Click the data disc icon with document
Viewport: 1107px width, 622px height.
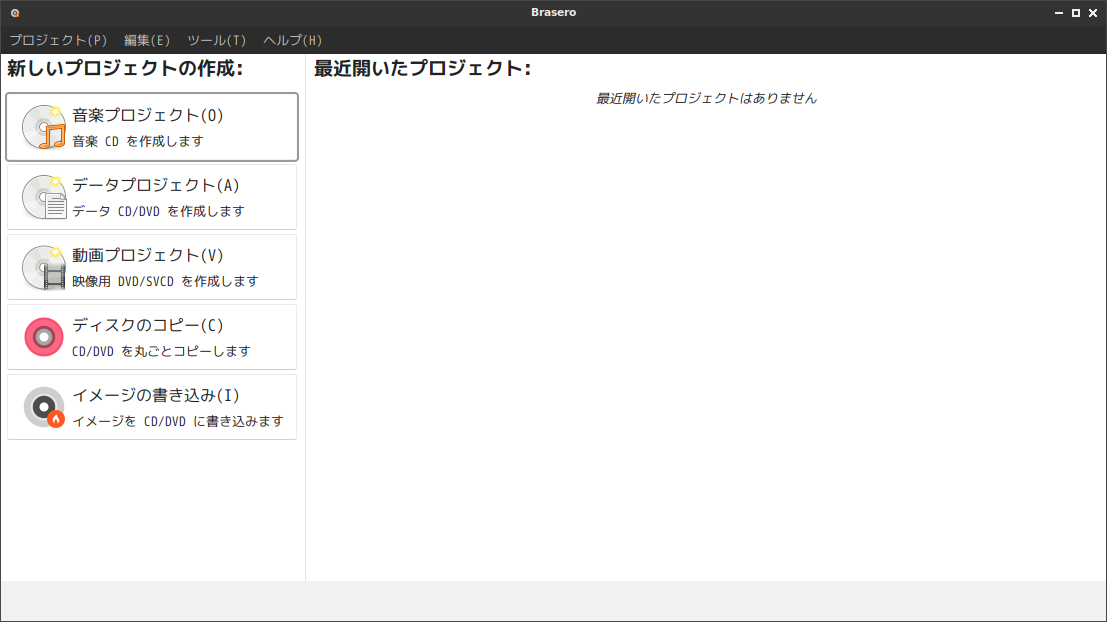coord(44,197)
